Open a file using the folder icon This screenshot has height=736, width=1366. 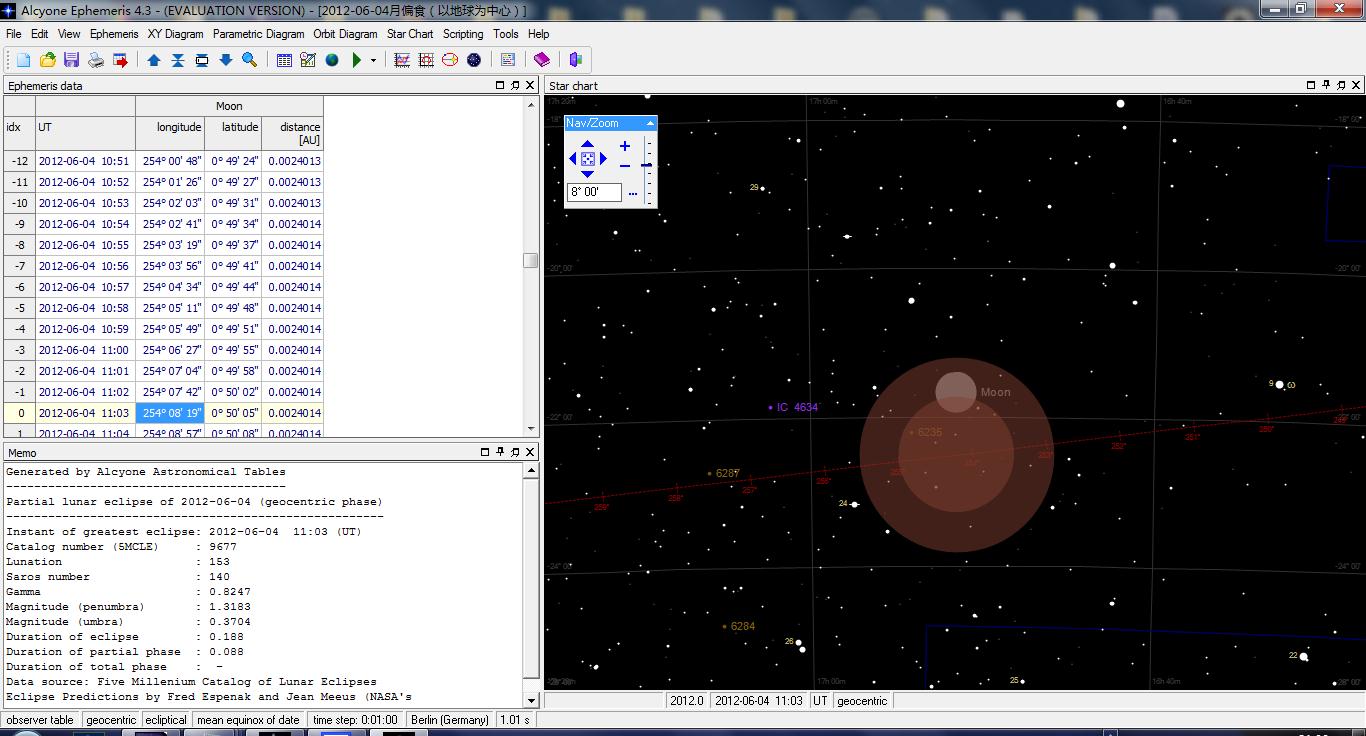(47, 60)
